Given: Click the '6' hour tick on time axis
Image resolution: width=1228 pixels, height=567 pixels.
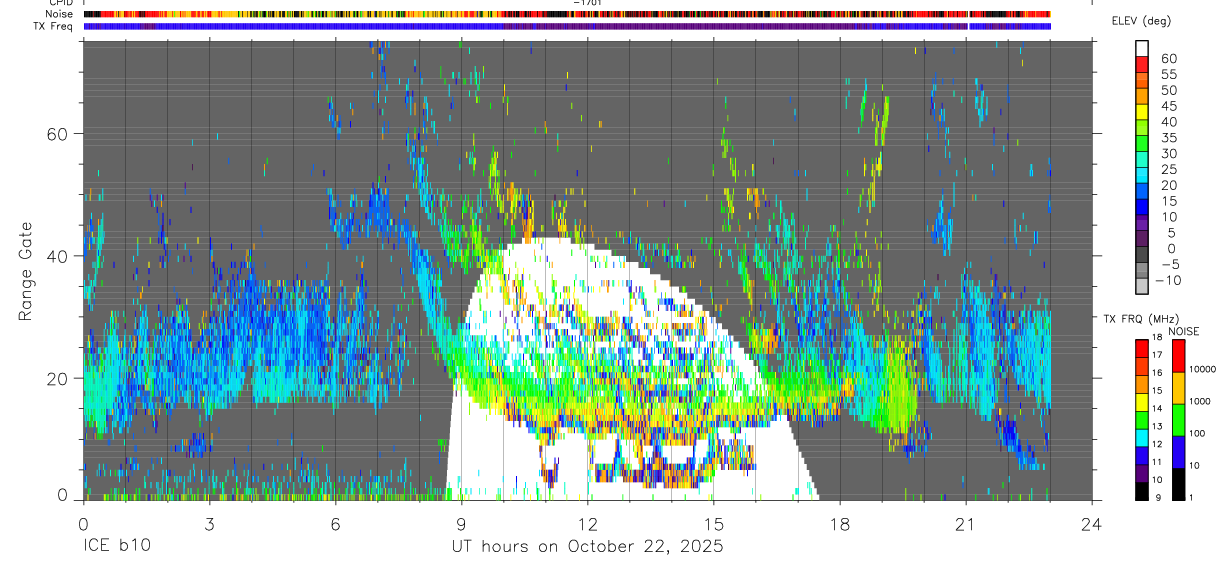Looking at the screenshot, I should [335, 522].
